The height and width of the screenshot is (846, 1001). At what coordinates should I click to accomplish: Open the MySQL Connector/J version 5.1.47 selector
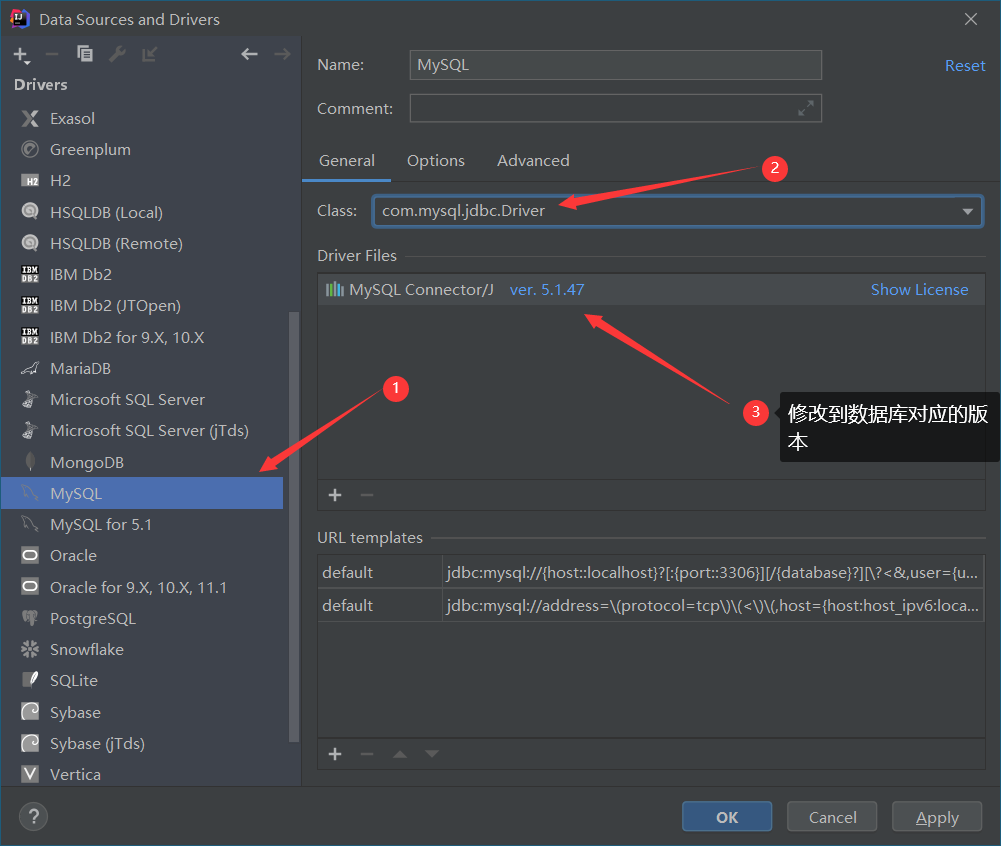point(547,290)
